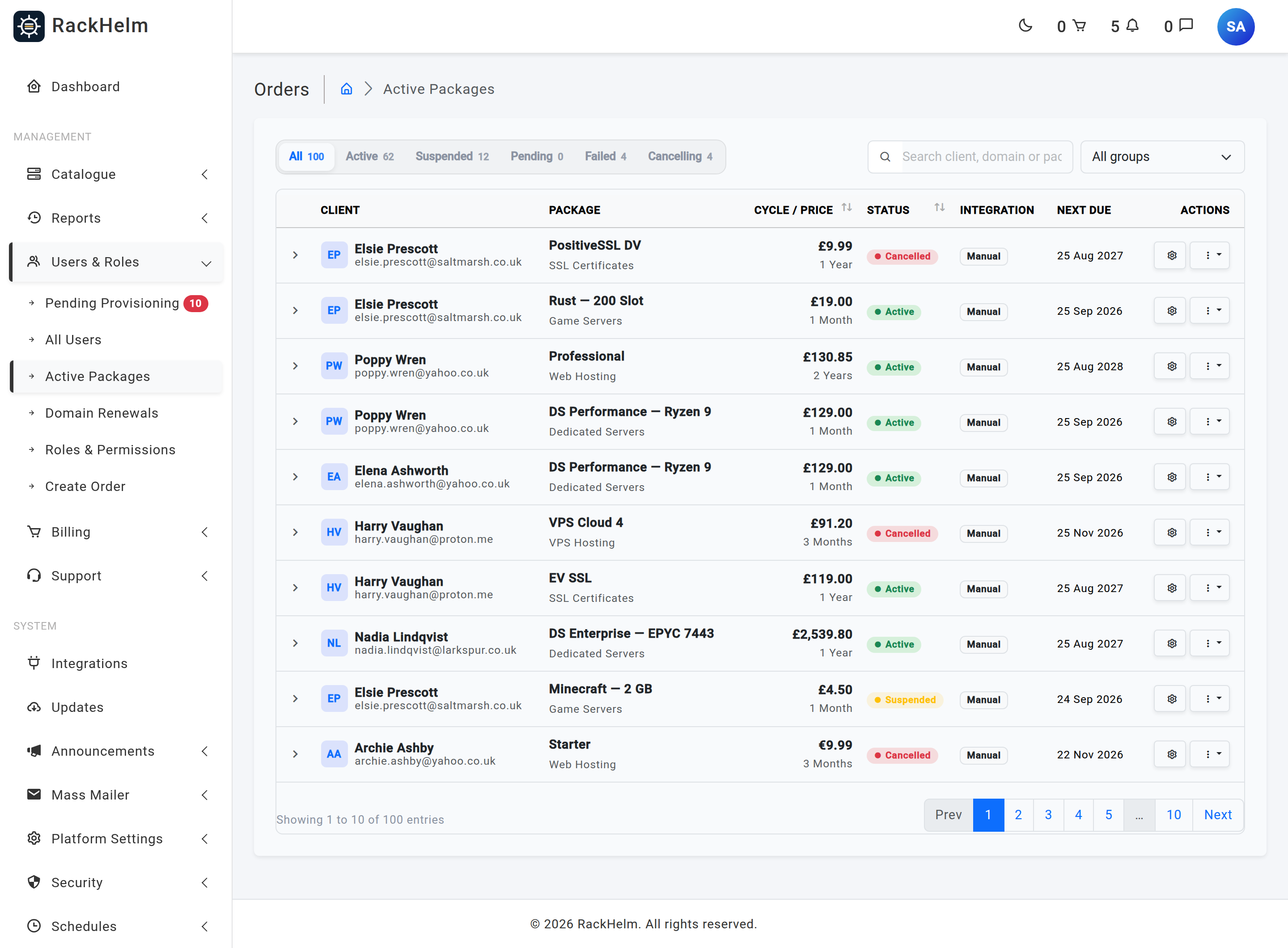Image resolution: width=1288 pixels, height=948 pixels.
Task: Expand the Billing sidebar menu
Action: [x=116, y=532]
